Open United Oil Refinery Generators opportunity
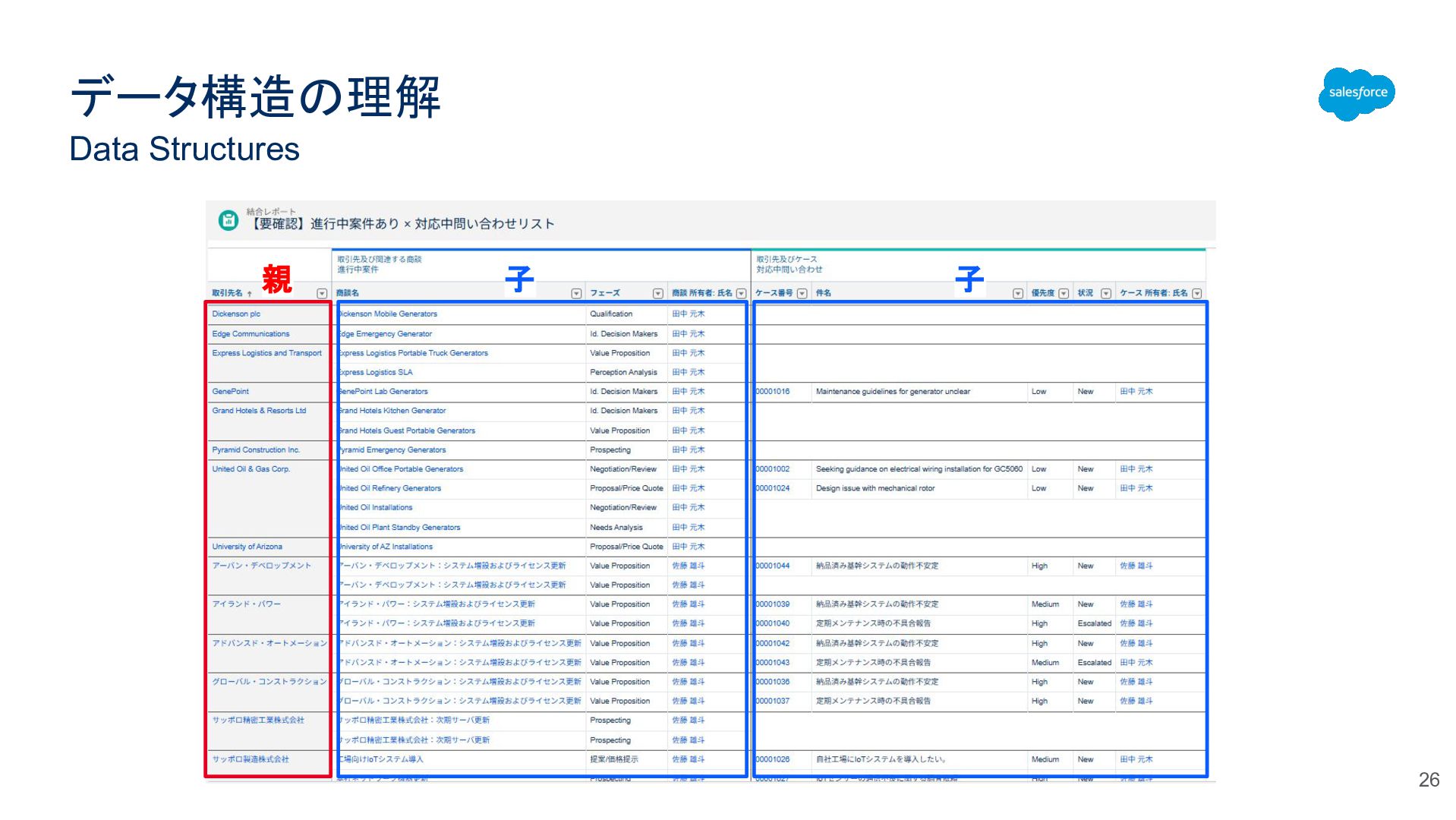The height and width of the screenshot is (820, 1456). [390, 488]
